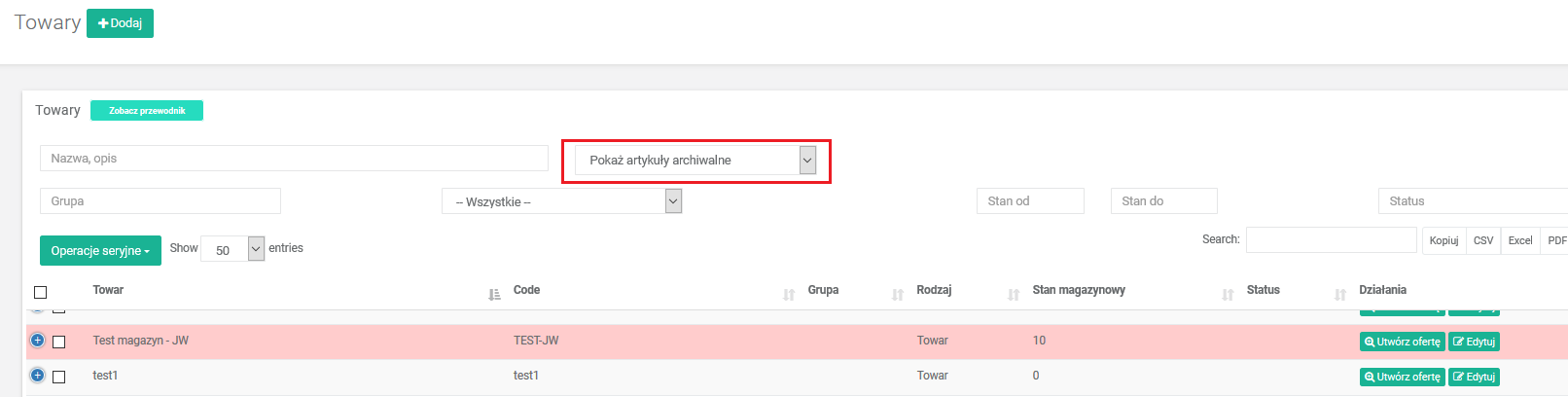Check the Test magazyn - JW row checkbox
Screen dimensions: 1568x397
58,342
